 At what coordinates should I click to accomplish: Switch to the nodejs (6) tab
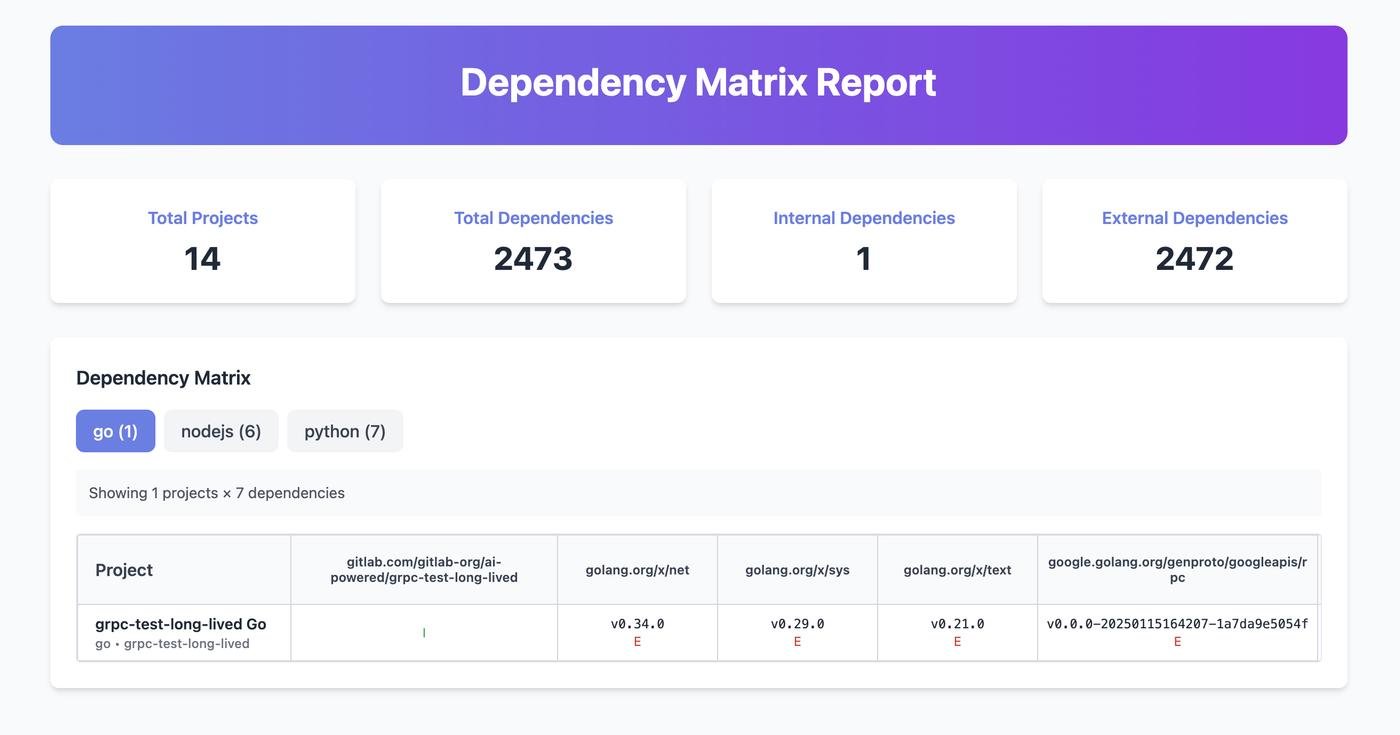point(221,431)
